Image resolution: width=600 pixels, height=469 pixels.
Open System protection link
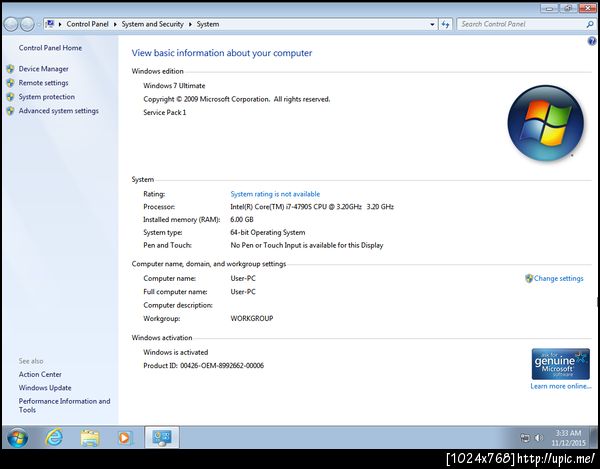47,97
